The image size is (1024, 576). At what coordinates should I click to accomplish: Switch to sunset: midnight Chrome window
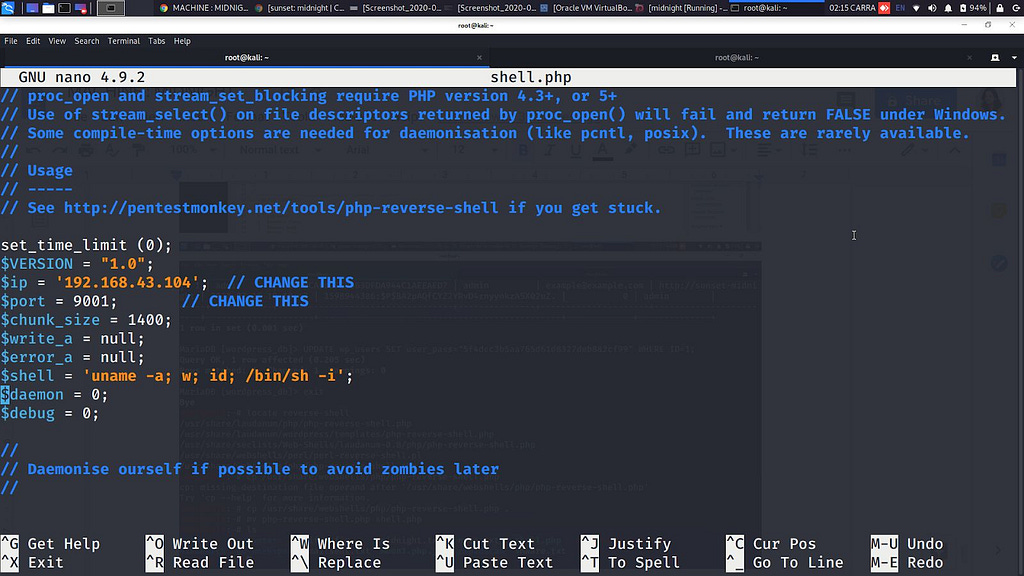click(300, 8)
